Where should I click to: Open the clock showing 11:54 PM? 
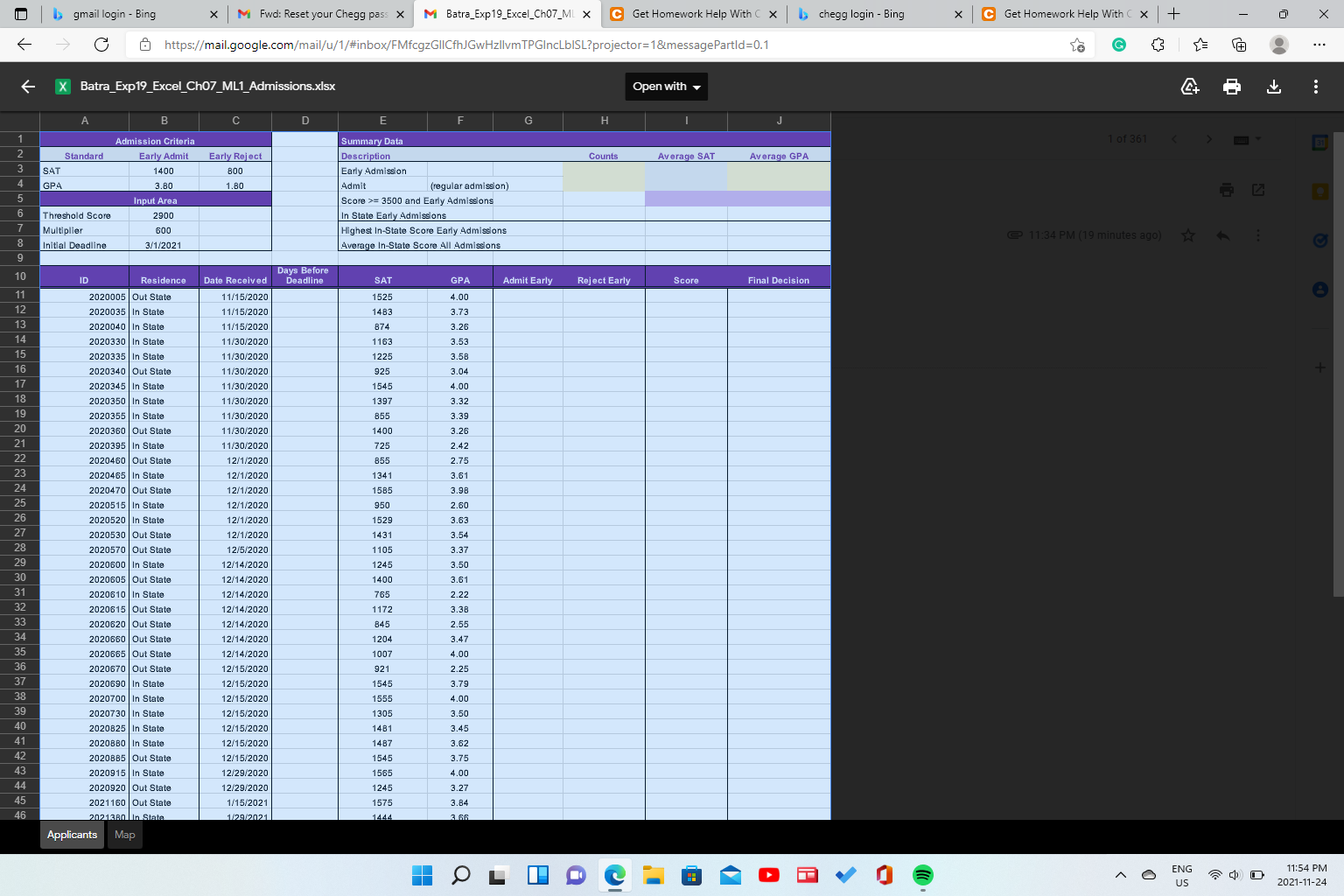pos(1301,875)
